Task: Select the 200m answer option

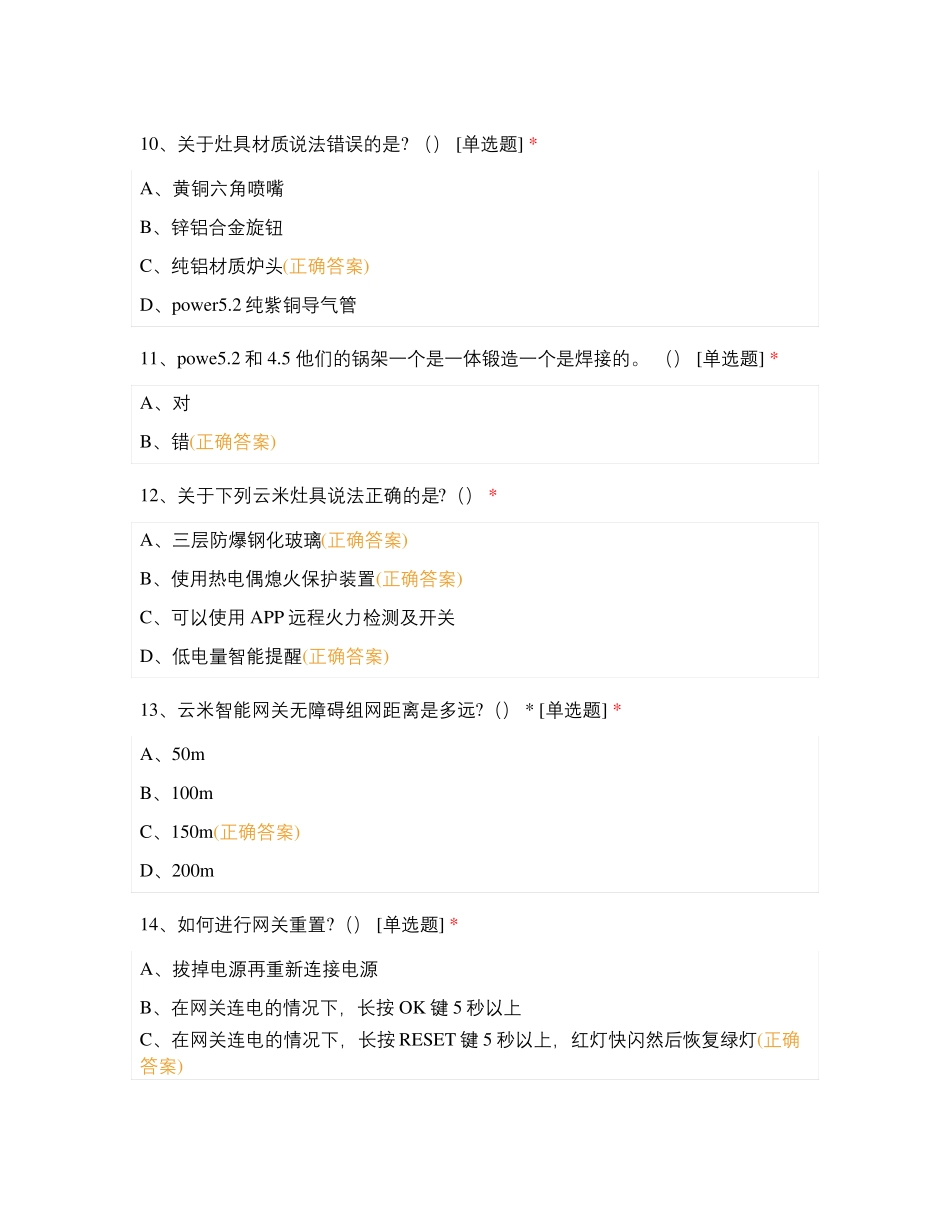Action: (x=177, y=871)
